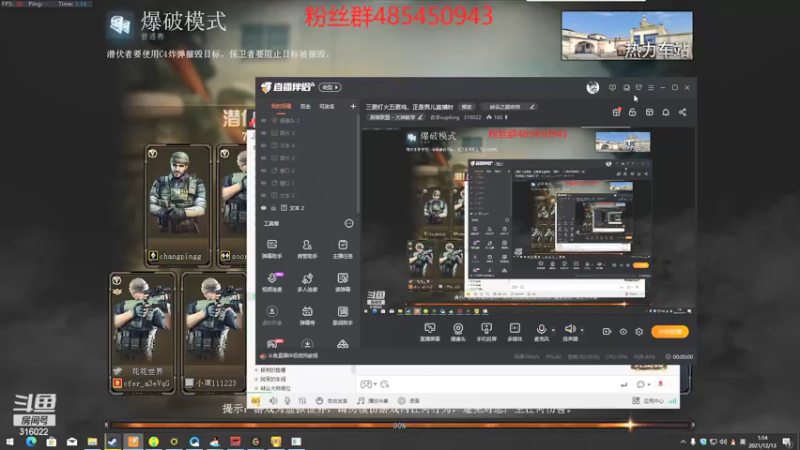This screenshot has height=450, width=800.
Task: Open the 弹幕助手 tool in toolbox
Action: (x=272, y=249)
